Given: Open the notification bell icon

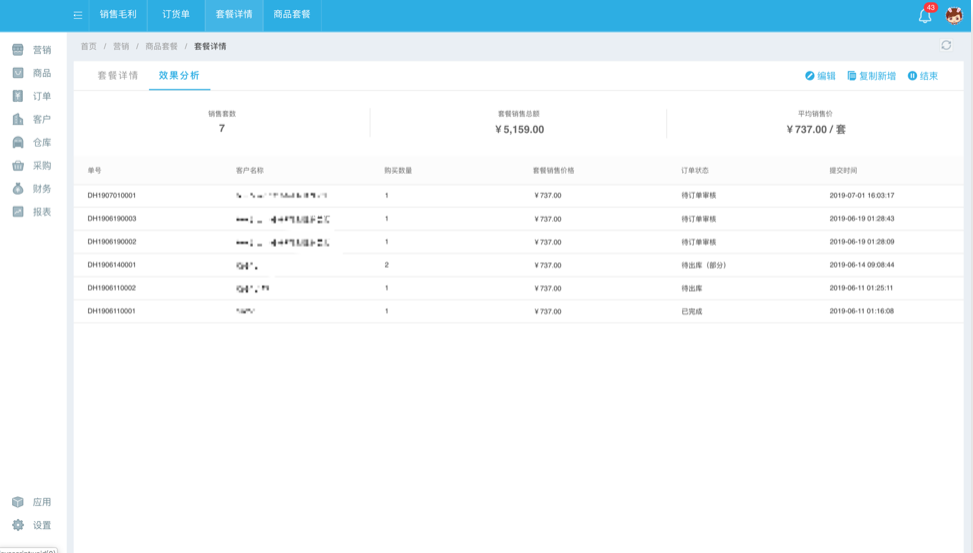Looking at the screenshot, I should tap(925, 15).
